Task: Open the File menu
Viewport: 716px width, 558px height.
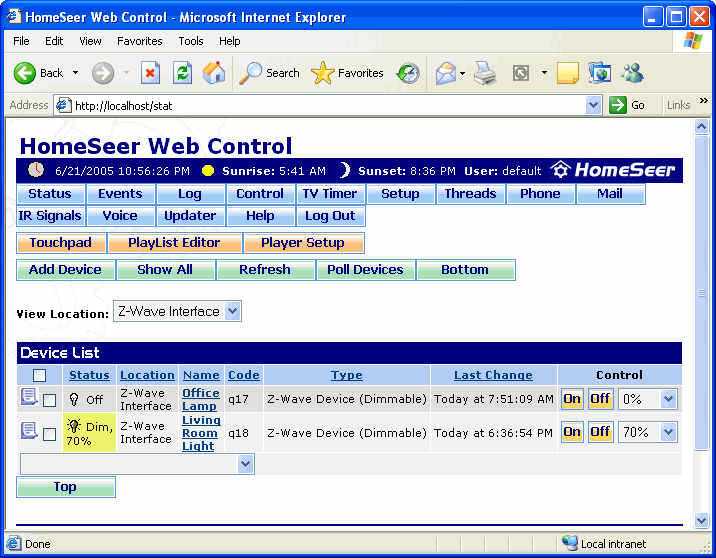Action: click(x=21, y=41)
